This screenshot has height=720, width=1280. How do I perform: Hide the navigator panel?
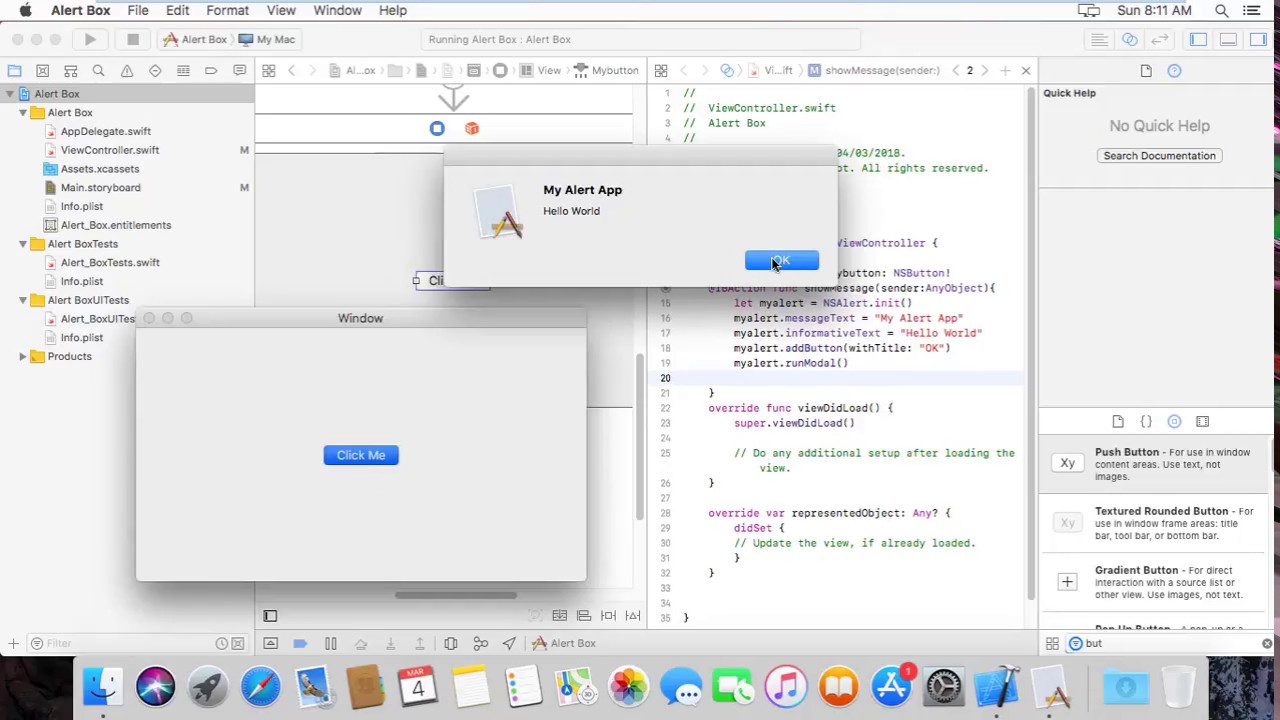(x=1197, y=39)
